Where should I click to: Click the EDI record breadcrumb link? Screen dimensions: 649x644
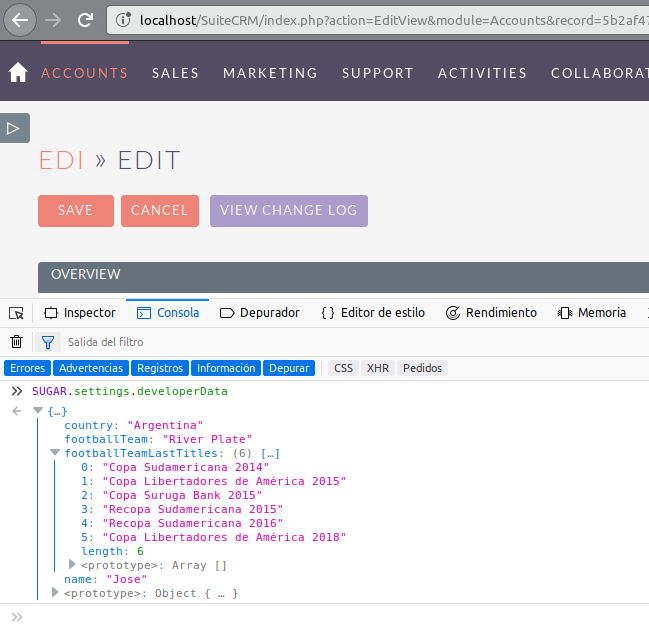coord(61,160)
